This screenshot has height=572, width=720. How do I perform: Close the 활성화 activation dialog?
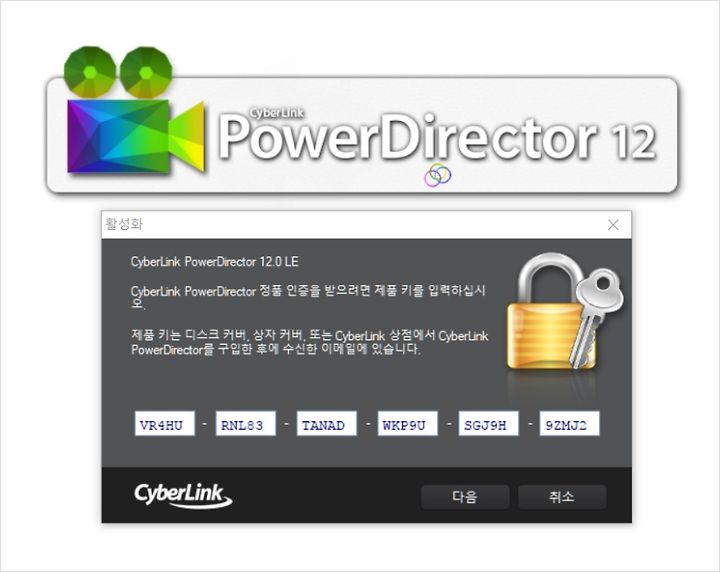tap(613, 225)
